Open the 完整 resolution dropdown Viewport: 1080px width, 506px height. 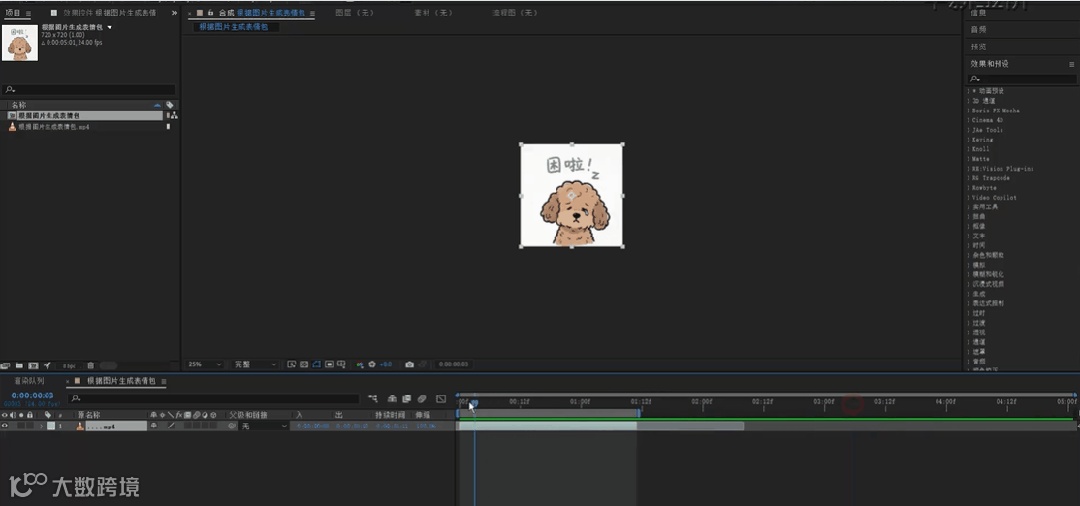tap(255, 364)
